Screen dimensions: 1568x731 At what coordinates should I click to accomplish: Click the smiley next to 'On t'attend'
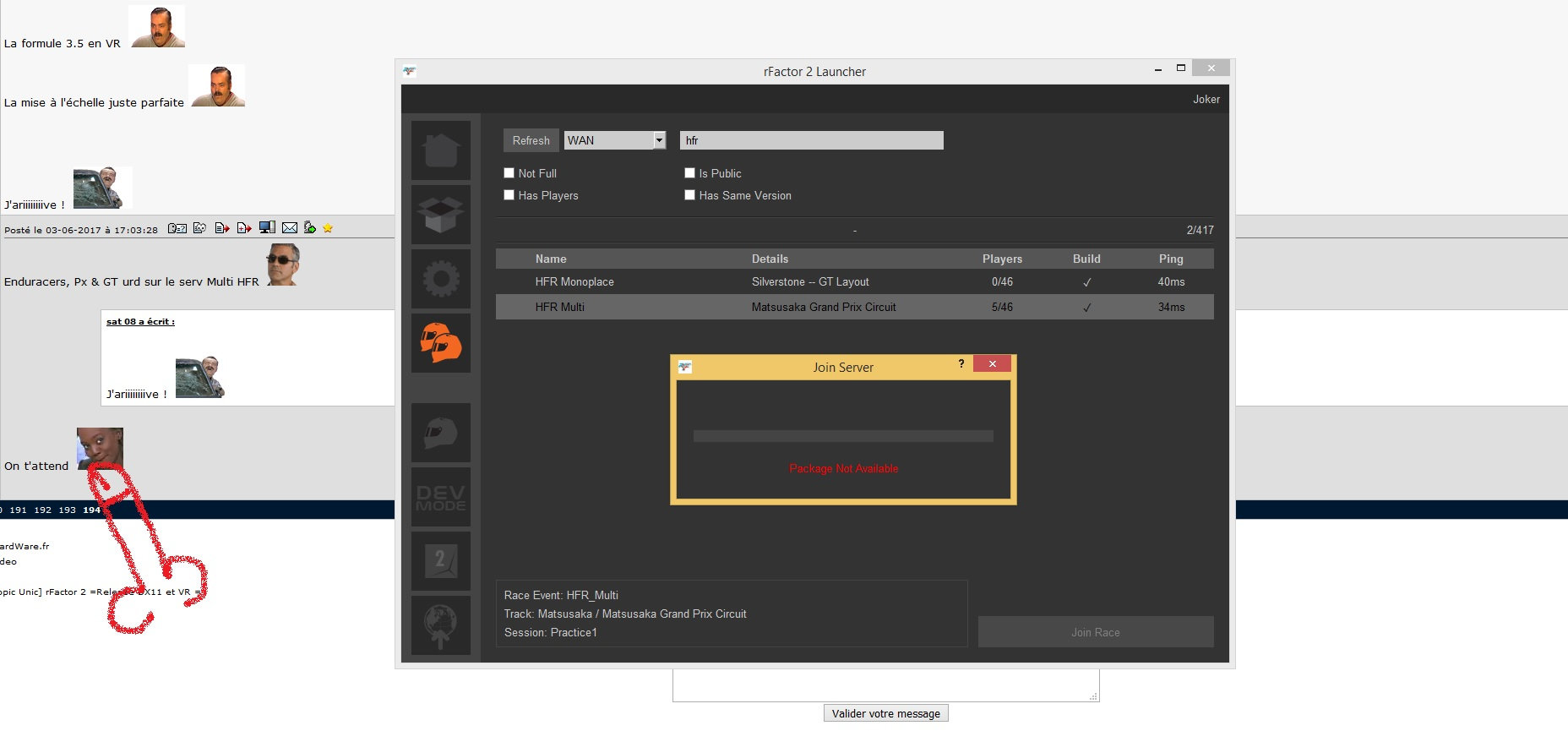pyautogui.click(x=100, y=449)
